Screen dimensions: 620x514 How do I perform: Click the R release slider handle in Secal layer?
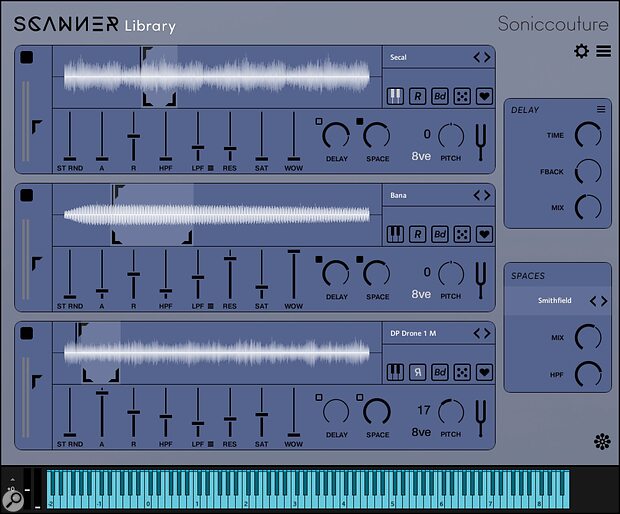(134, 136)
